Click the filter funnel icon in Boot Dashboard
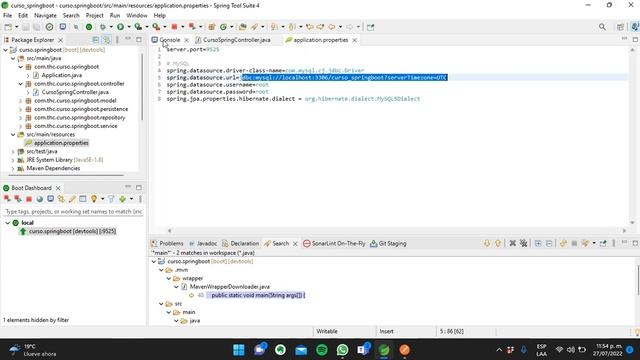 click(x=111, y=199)
